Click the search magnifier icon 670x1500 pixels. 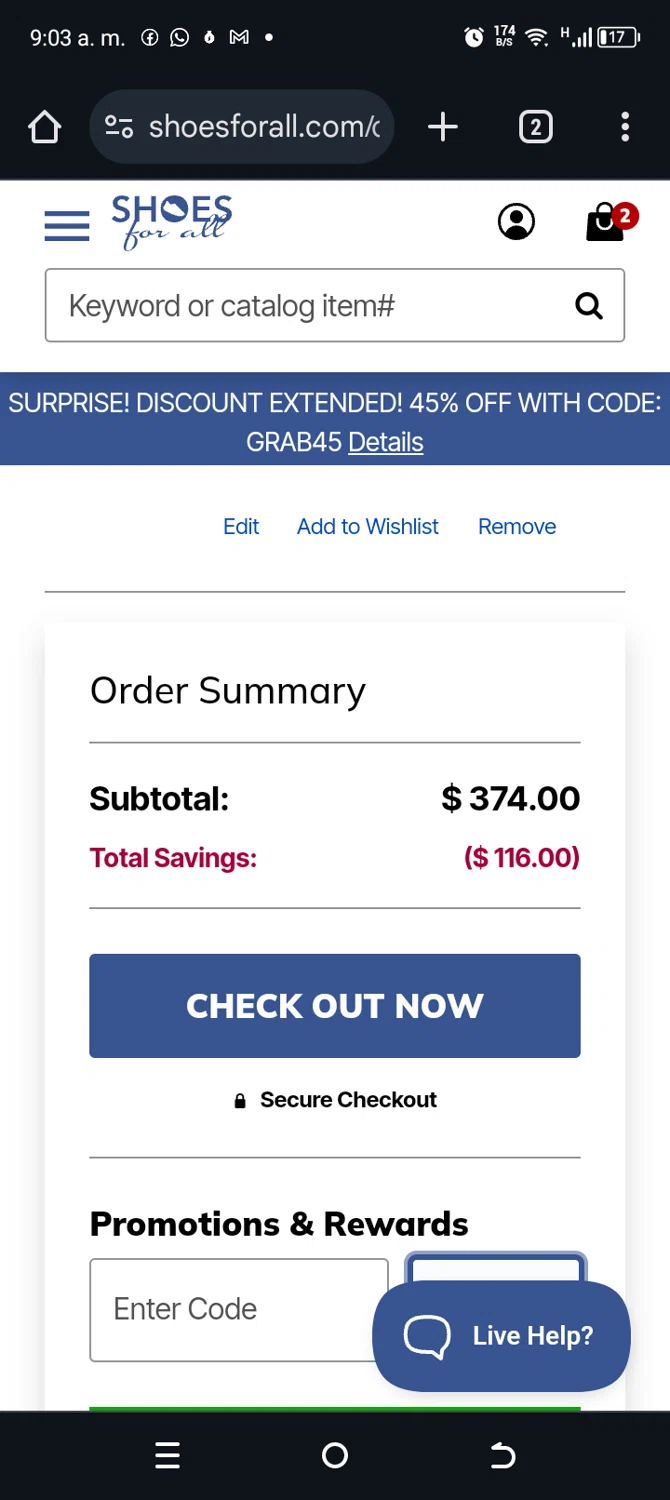[x=589, y=306]
